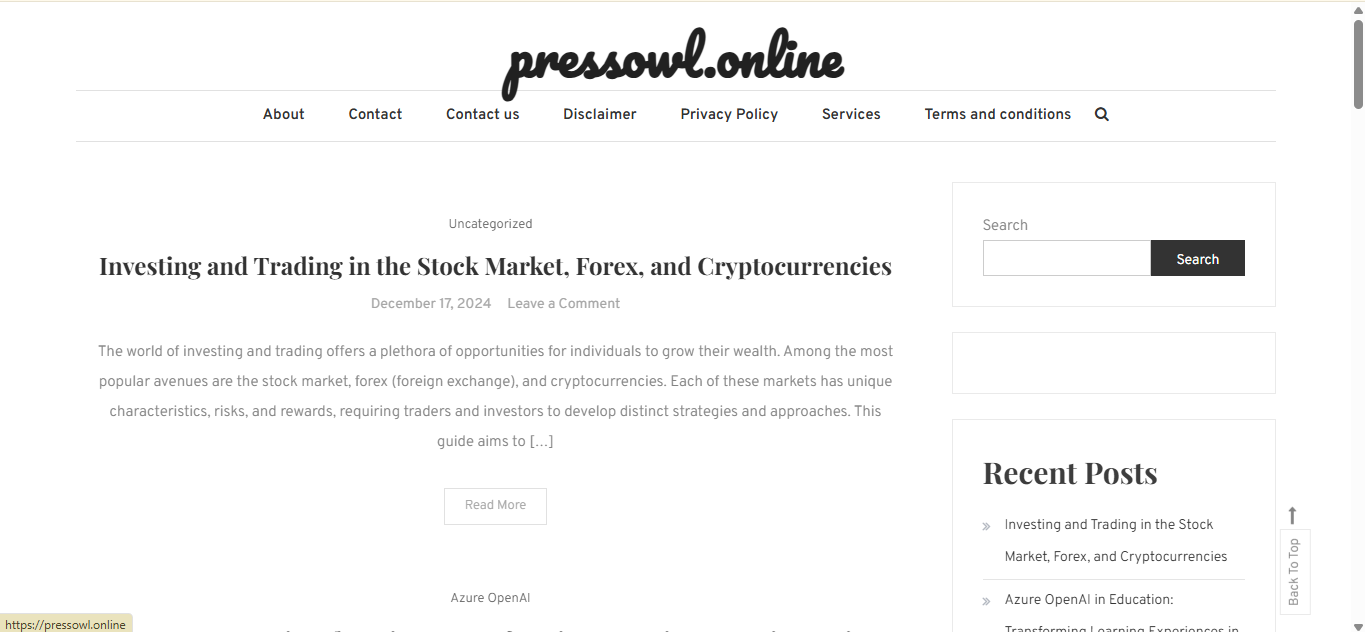Open Terms and conditions page
Image resolution: width=1365 pixels, height=632 pixels.
pos(998,114)
